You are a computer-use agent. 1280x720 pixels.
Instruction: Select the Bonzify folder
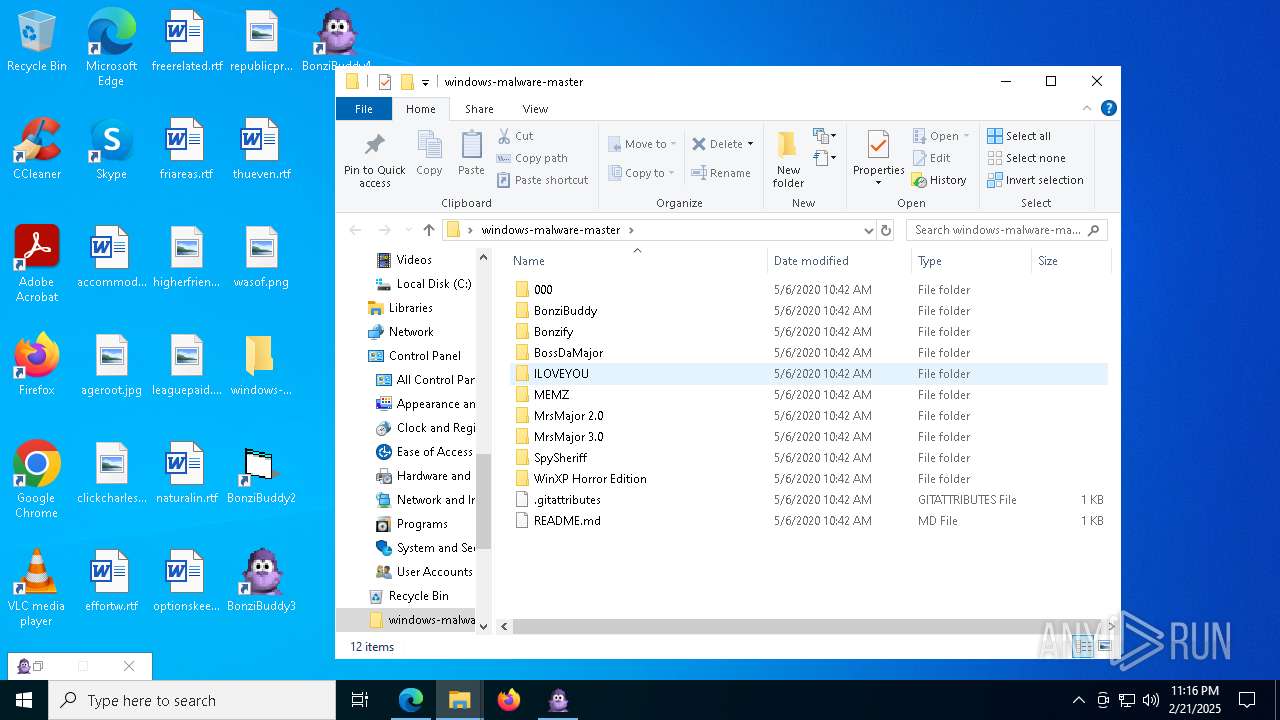(x=553, y=331)
